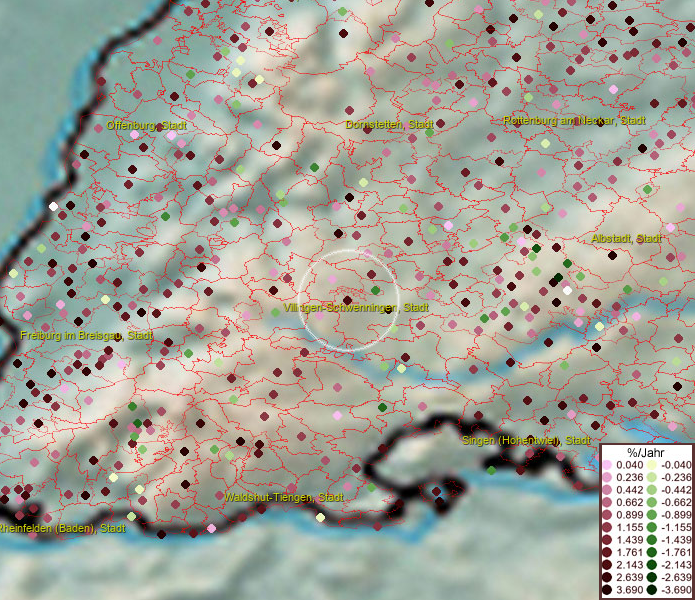Click the 1.155 legend color dot
This screenshot has height=600, width=695.
[608, 528]
